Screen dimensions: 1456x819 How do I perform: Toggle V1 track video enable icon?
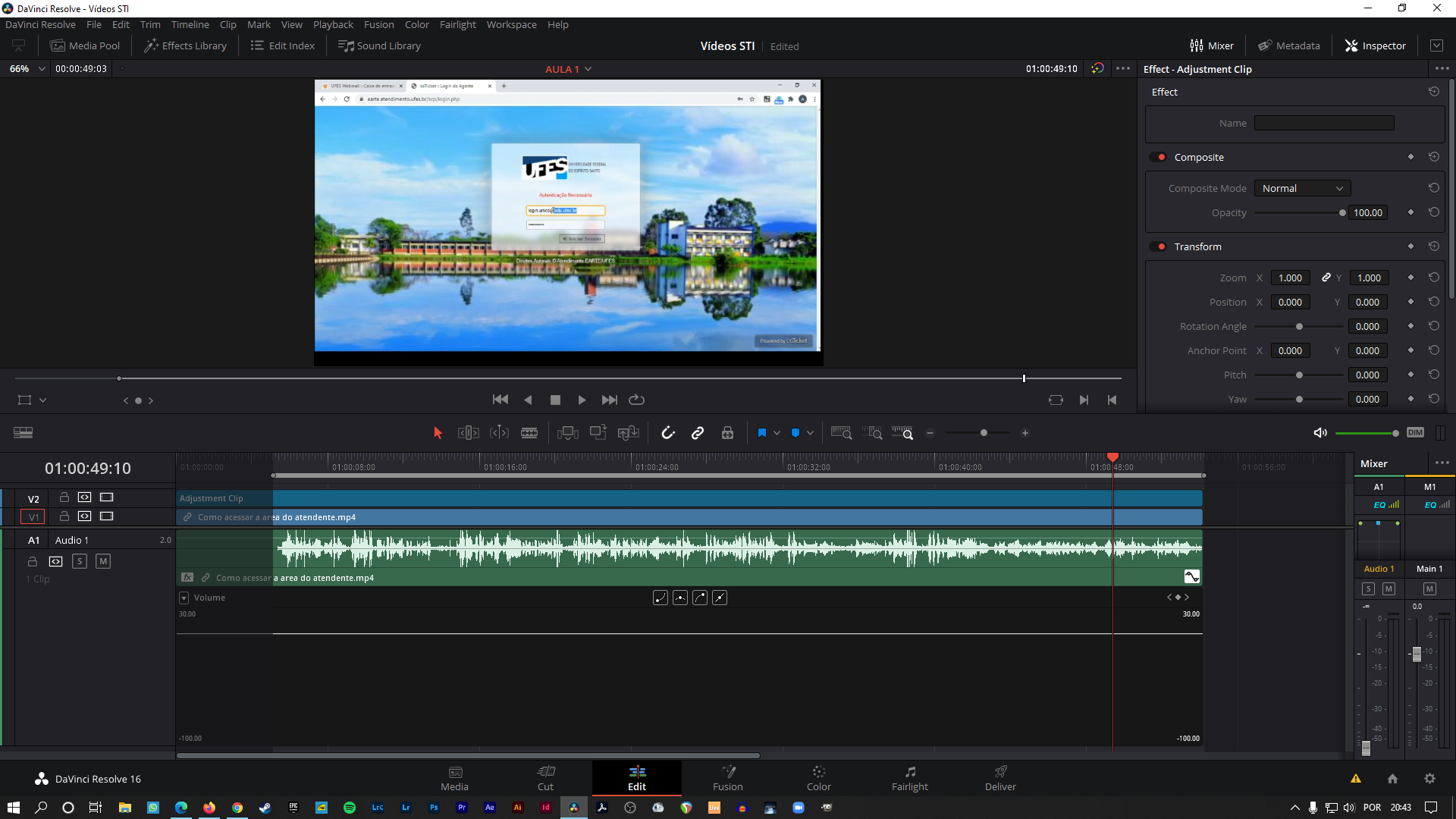coord(106,516)
